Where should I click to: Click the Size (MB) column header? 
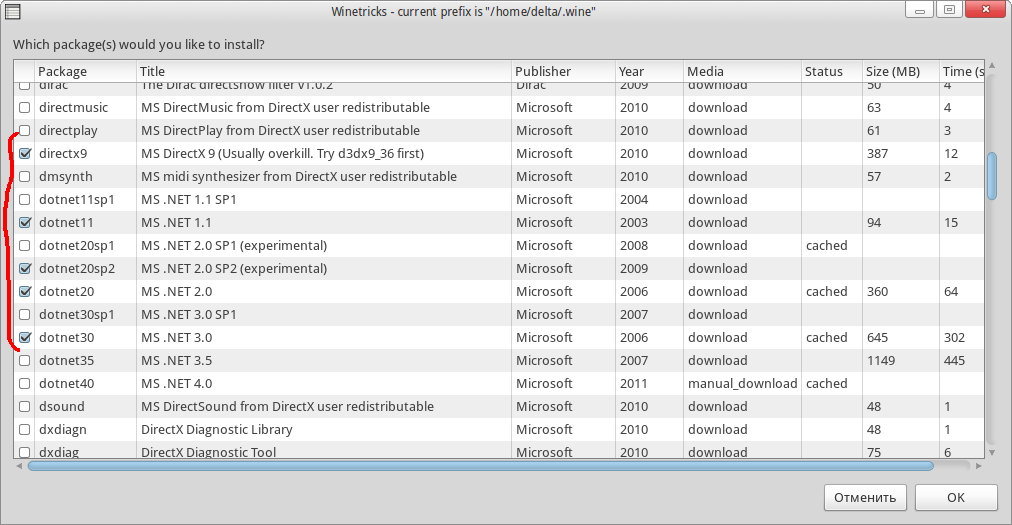pyautogui.click(x=898, y=71)
